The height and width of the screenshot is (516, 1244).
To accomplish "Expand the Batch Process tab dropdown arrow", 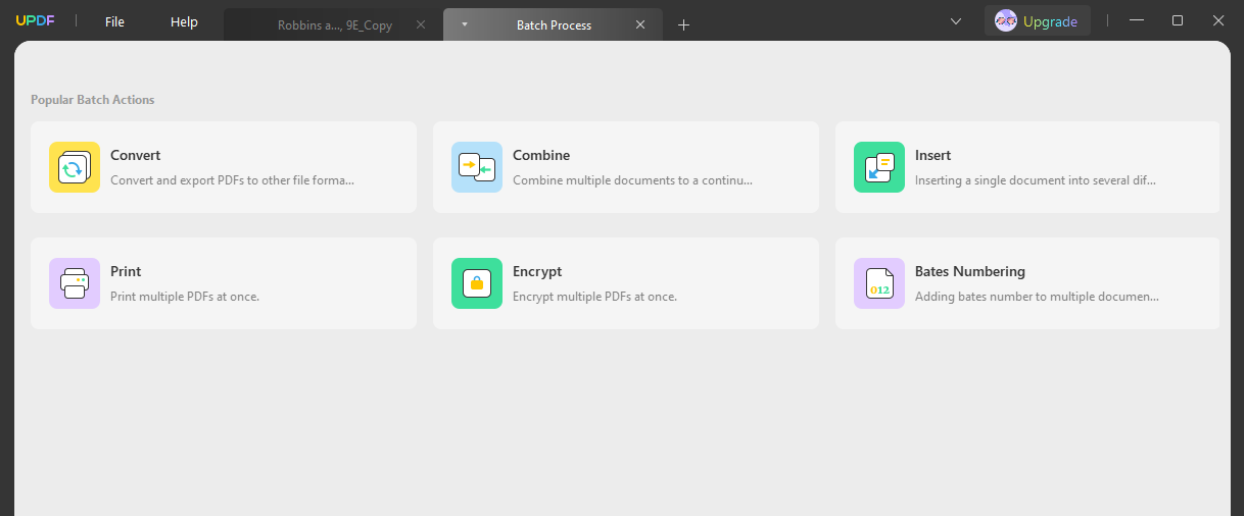I will click(x=464, y=25).
